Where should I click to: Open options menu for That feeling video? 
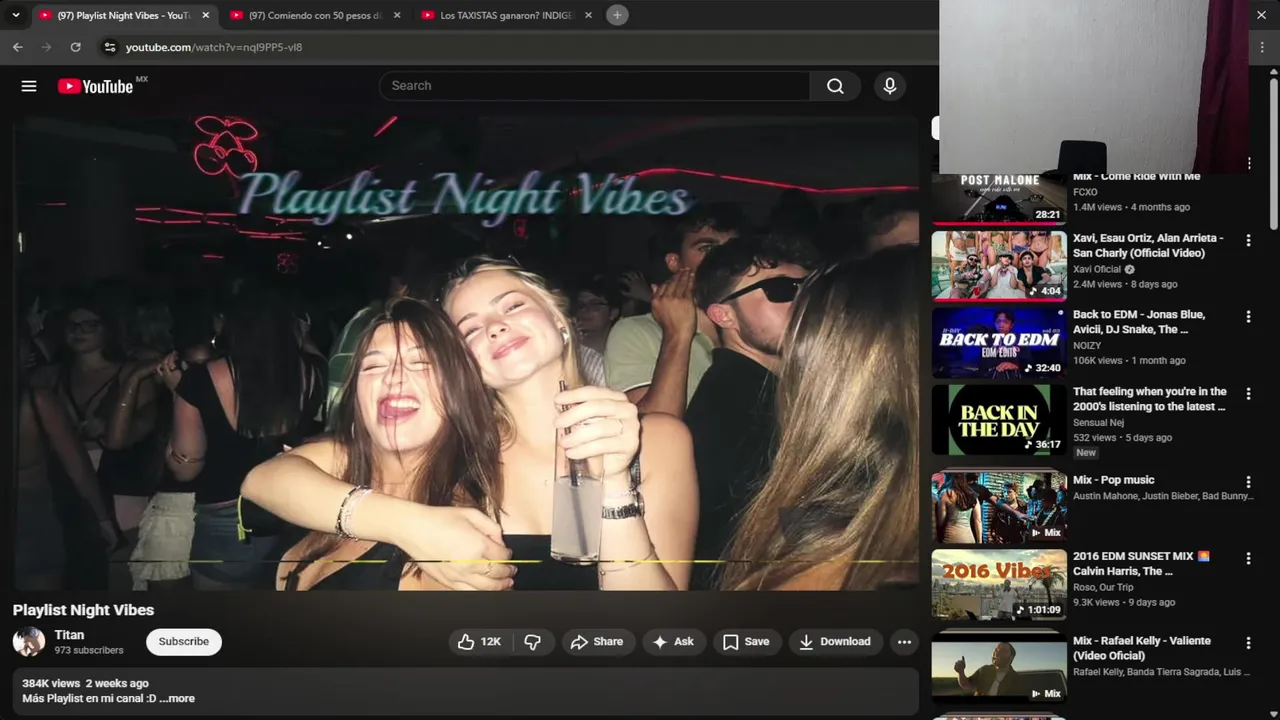click(x=1248, y=394)
